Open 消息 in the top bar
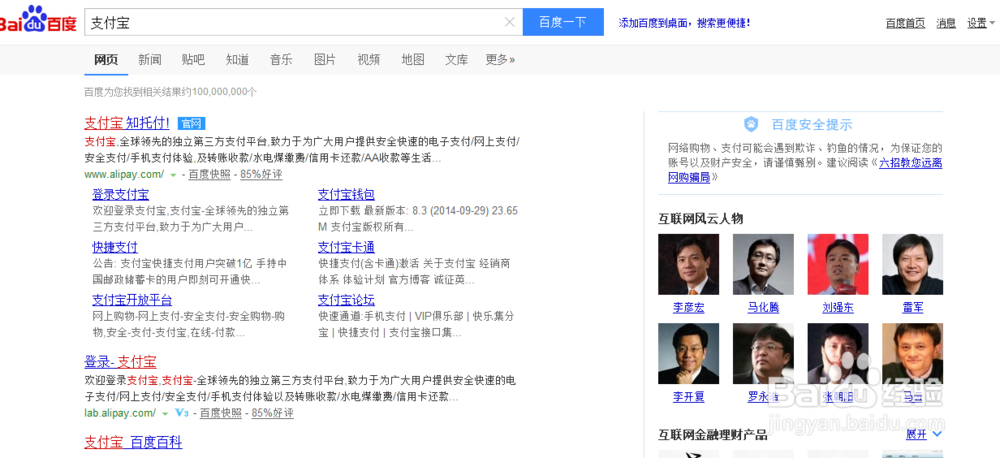Viewport: 1000px width, 458px height. point(946,24)
